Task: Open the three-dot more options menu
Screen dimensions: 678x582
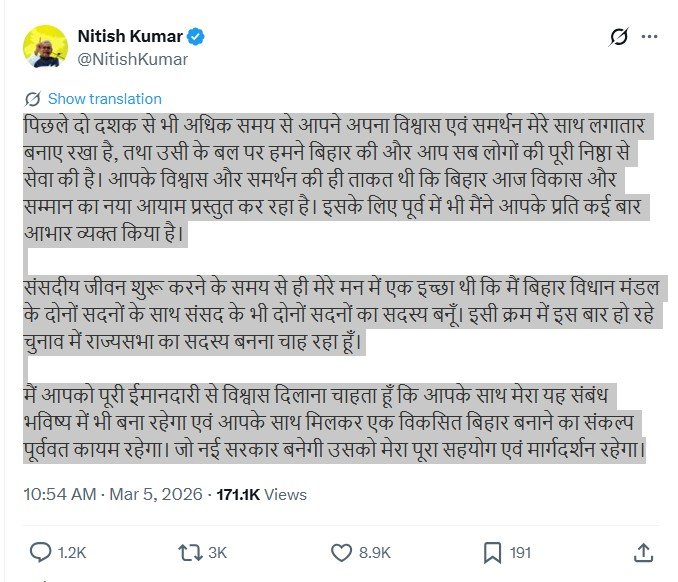Action: [x=650, y=38]
